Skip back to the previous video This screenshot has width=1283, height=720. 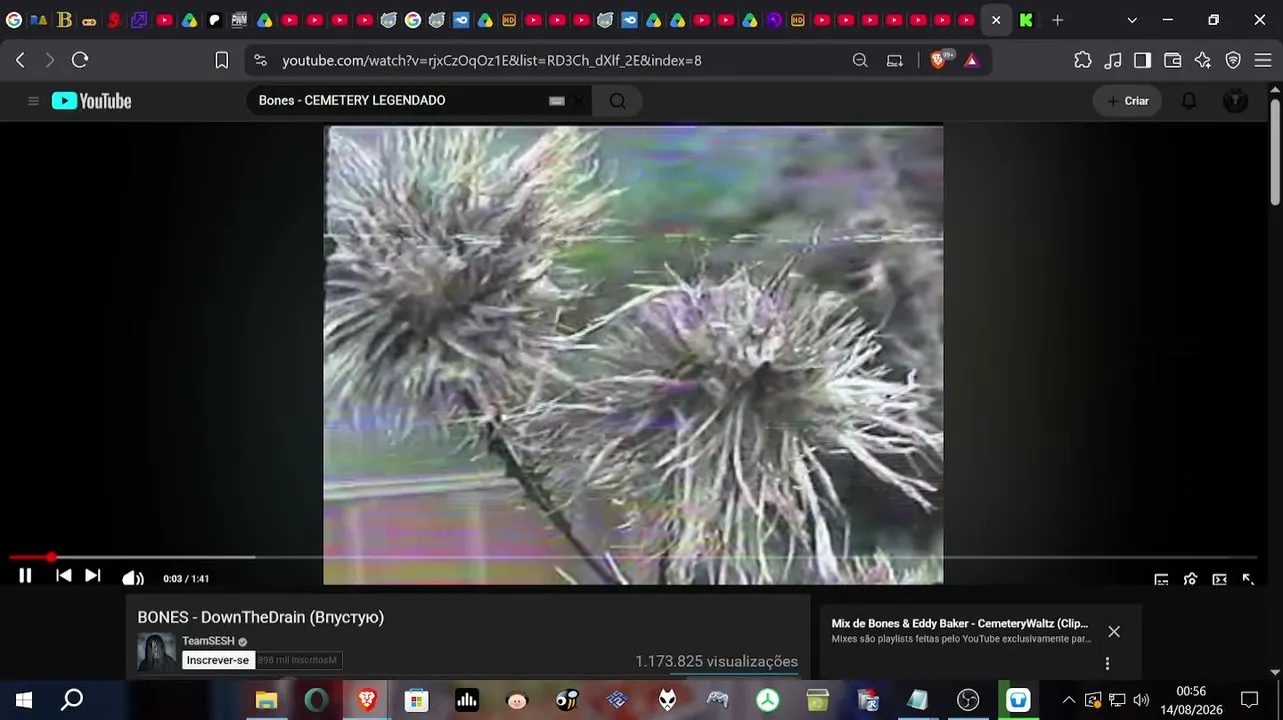[63, 576]
